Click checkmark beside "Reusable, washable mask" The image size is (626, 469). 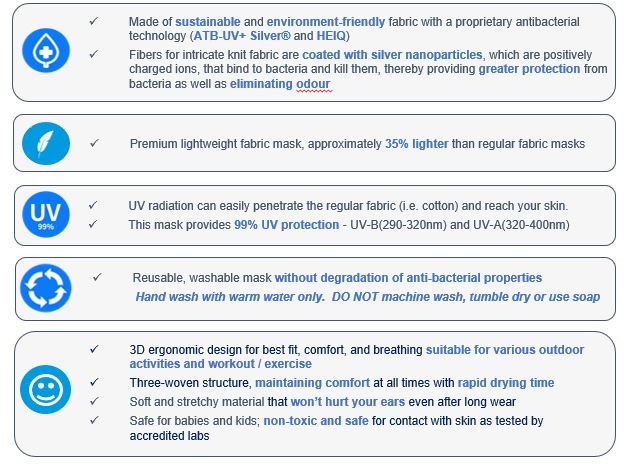[x=96, y=277]
